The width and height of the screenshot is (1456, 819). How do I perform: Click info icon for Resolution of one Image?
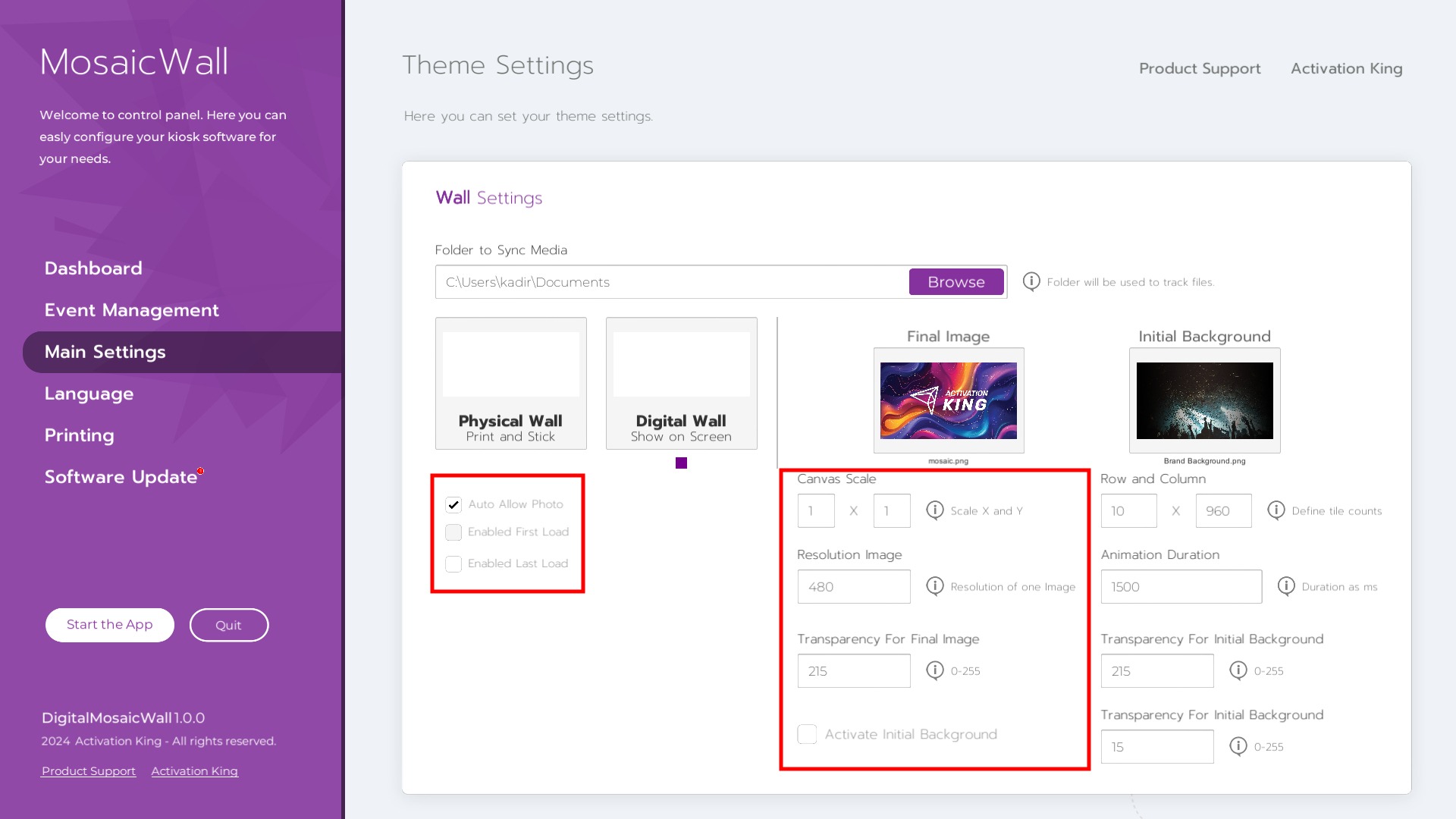click(x=935, y=586)
